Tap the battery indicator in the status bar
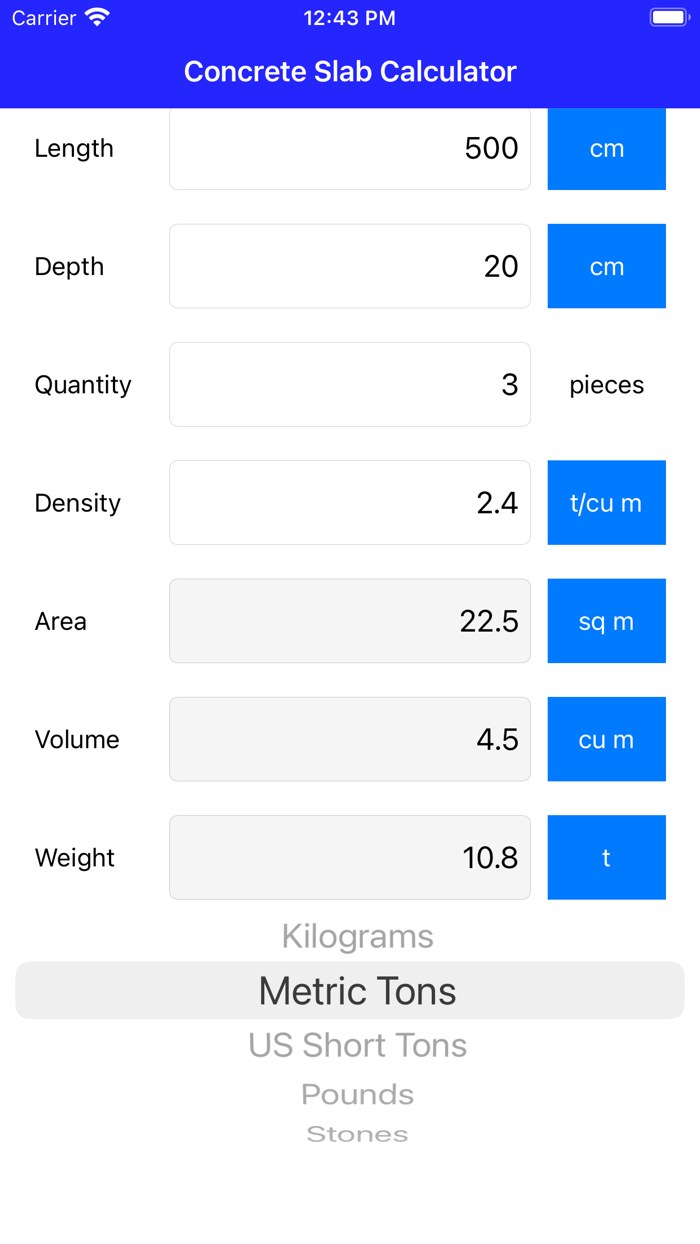 [x=668, y=16]
